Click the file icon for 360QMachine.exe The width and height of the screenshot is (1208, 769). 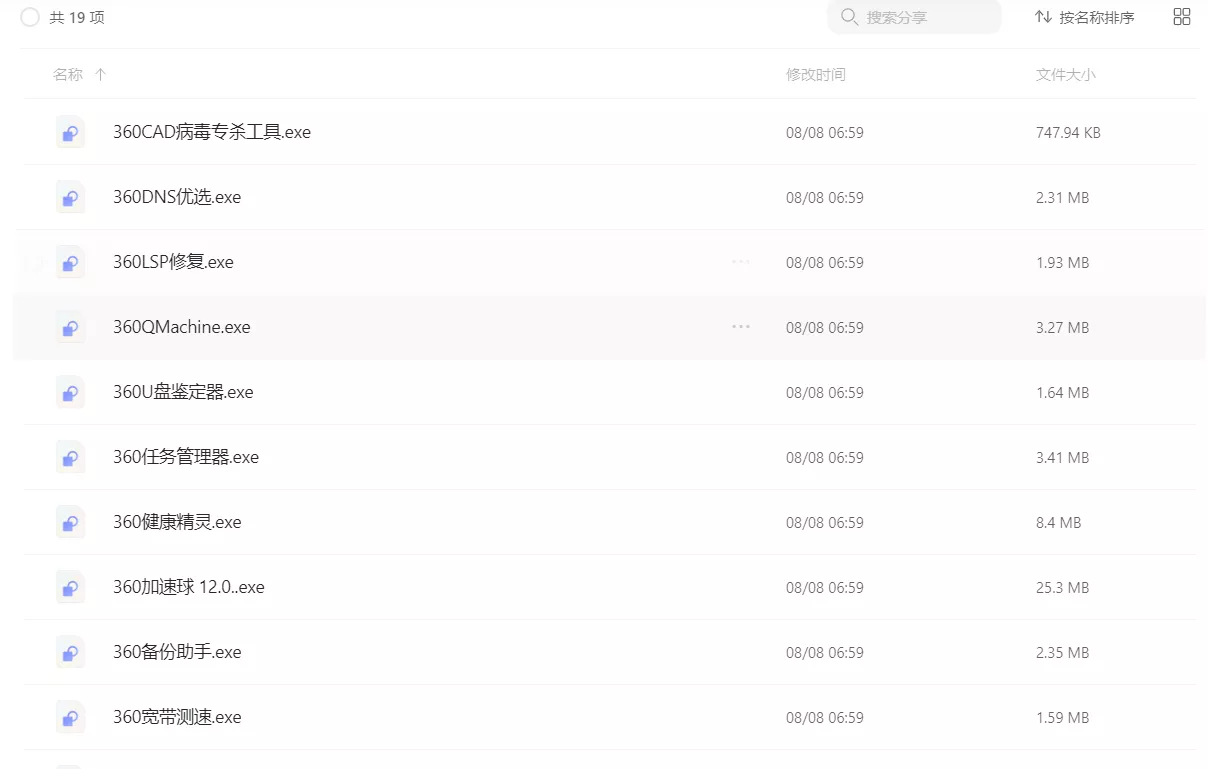(70, 327)
